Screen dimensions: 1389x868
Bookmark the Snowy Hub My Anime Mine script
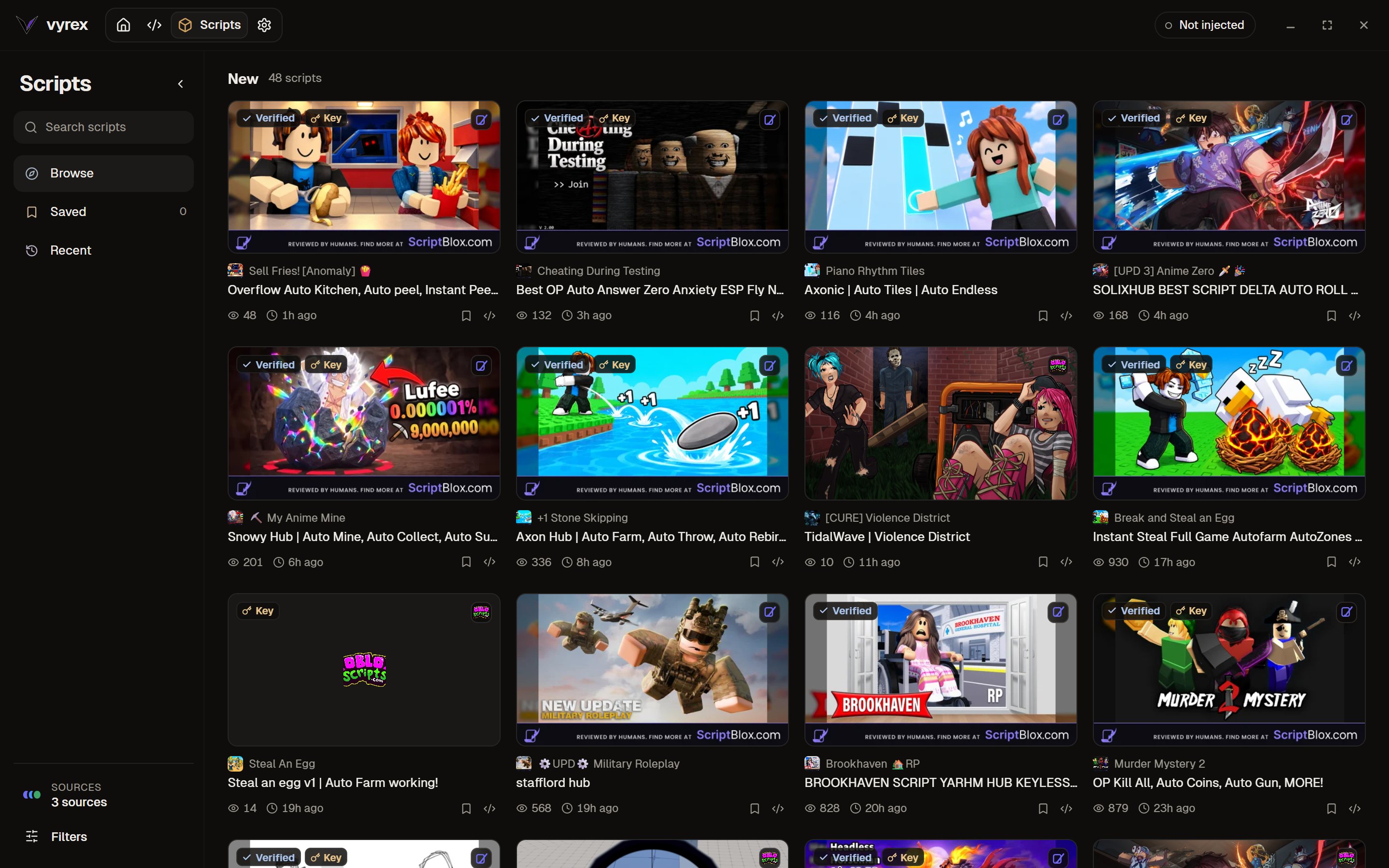pos(466,562)
